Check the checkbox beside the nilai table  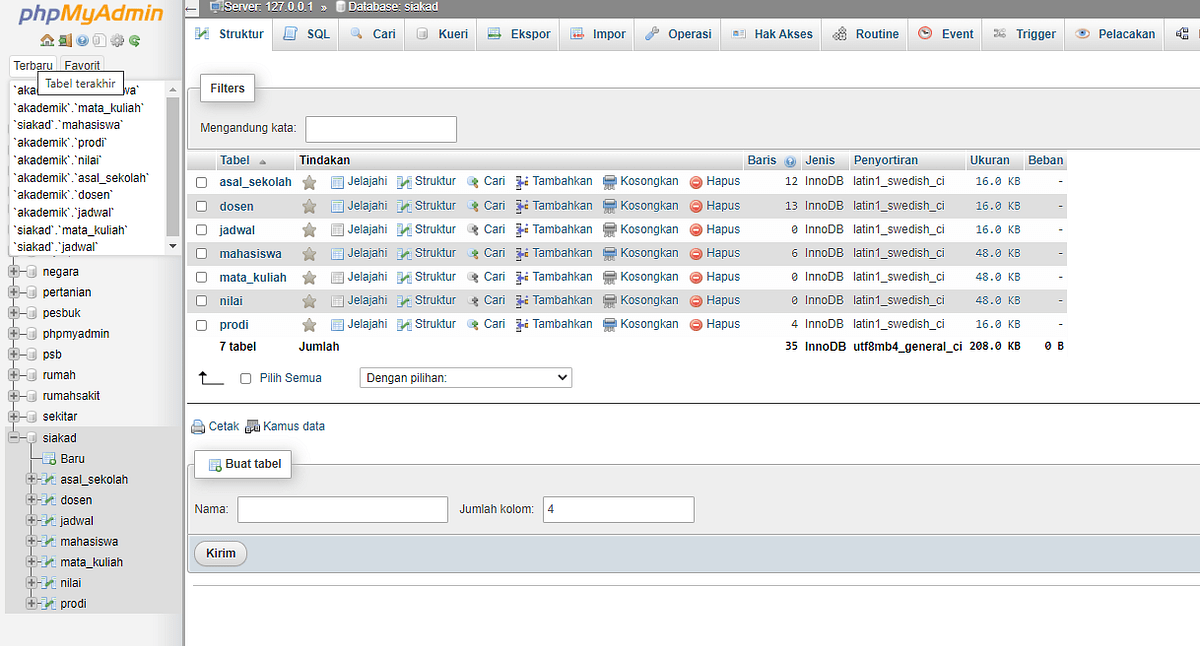201,300
